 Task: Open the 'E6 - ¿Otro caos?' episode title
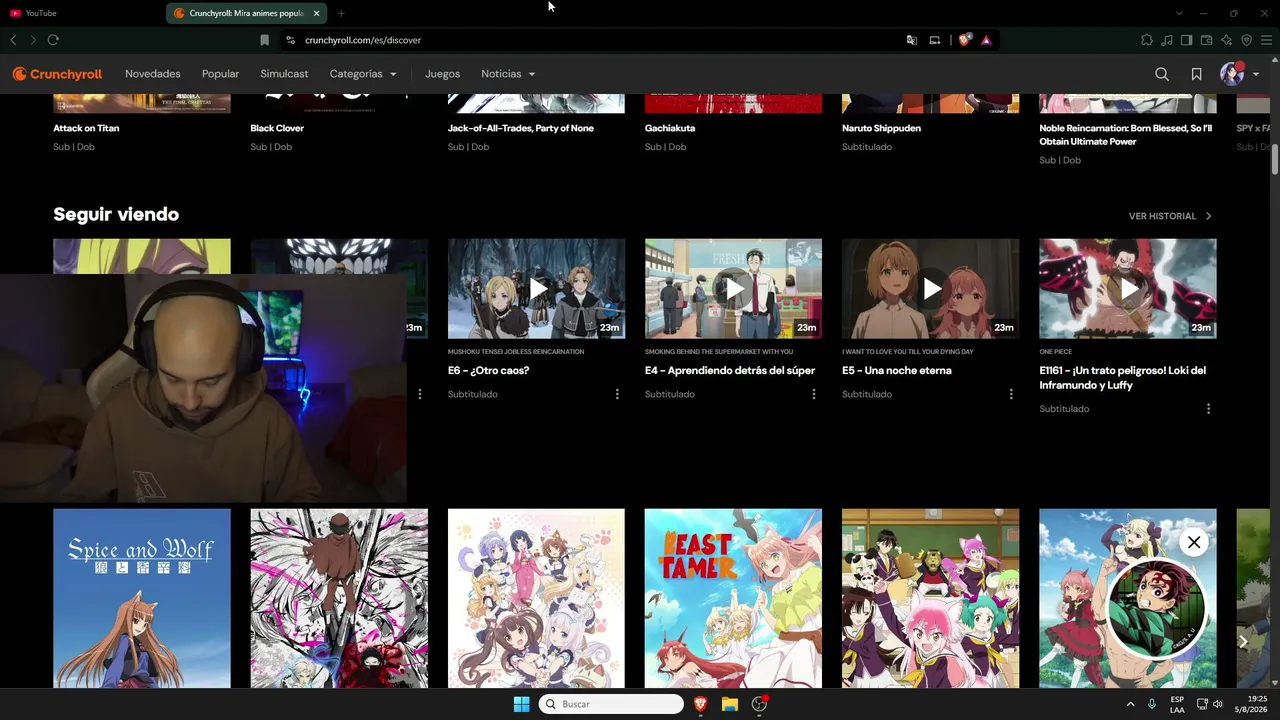click(x=488, y=370)
